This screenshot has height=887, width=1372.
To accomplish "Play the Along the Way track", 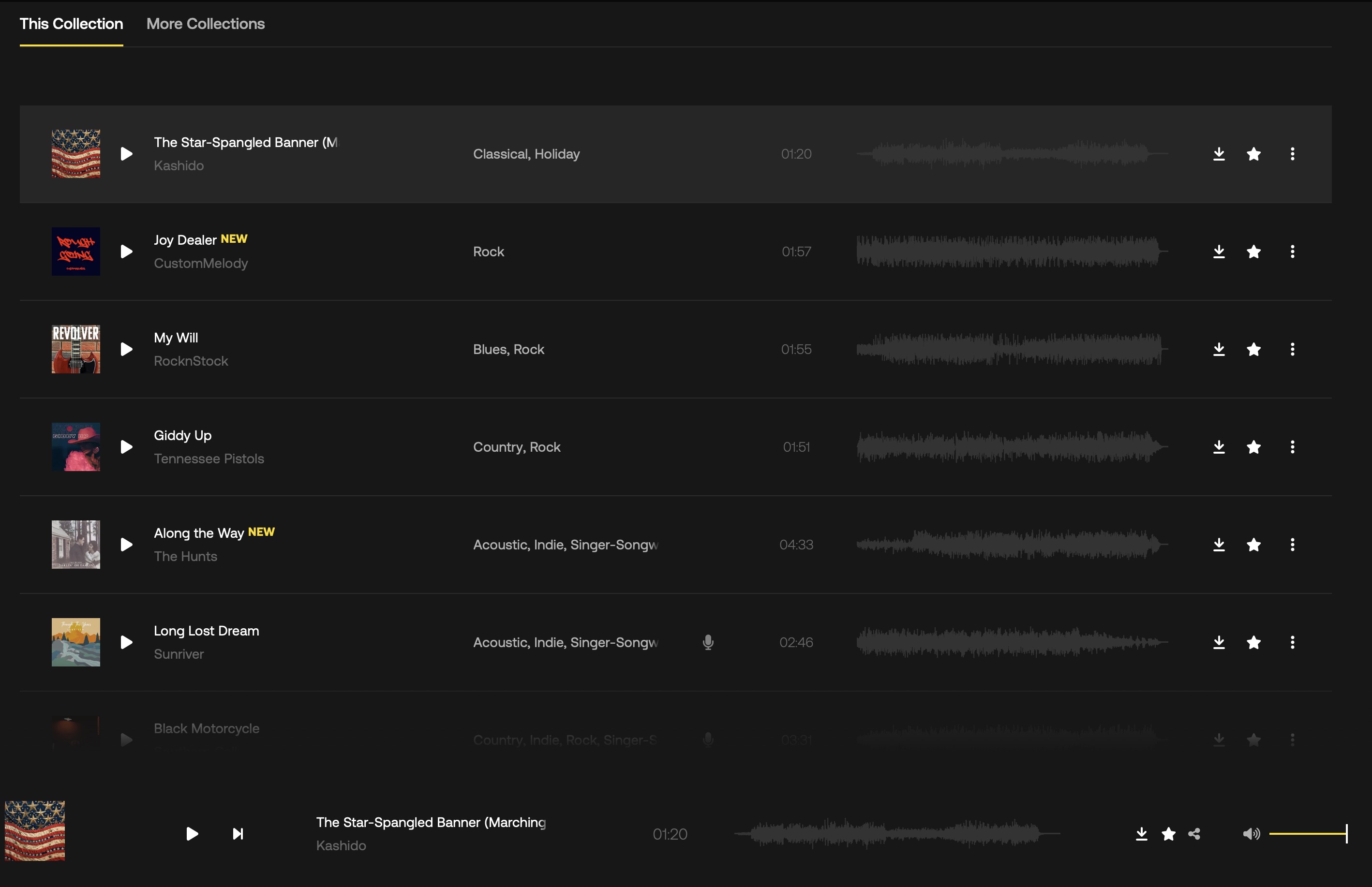I will coord(126,545).
